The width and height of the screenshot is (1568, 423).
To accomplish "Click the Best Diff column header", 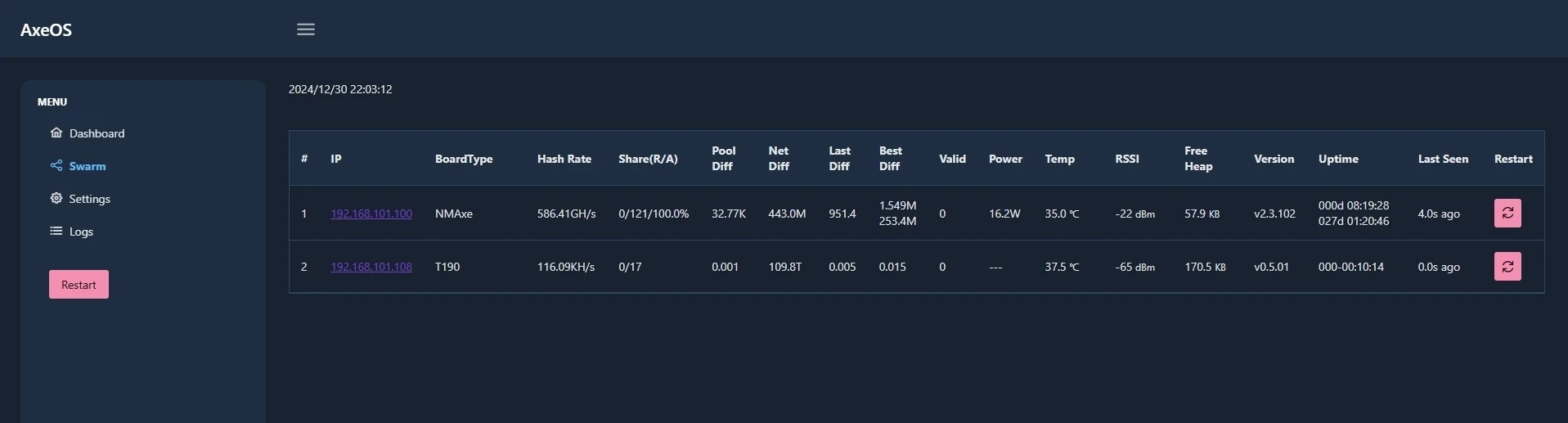I will tap(891, 158).
